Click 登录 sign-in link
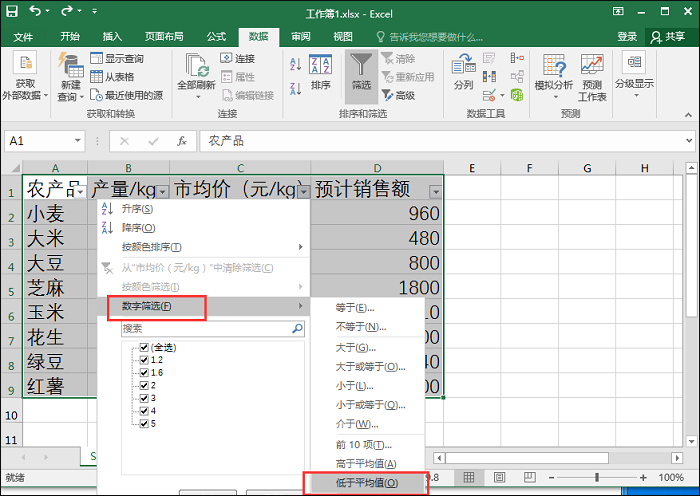 (627, 36)
